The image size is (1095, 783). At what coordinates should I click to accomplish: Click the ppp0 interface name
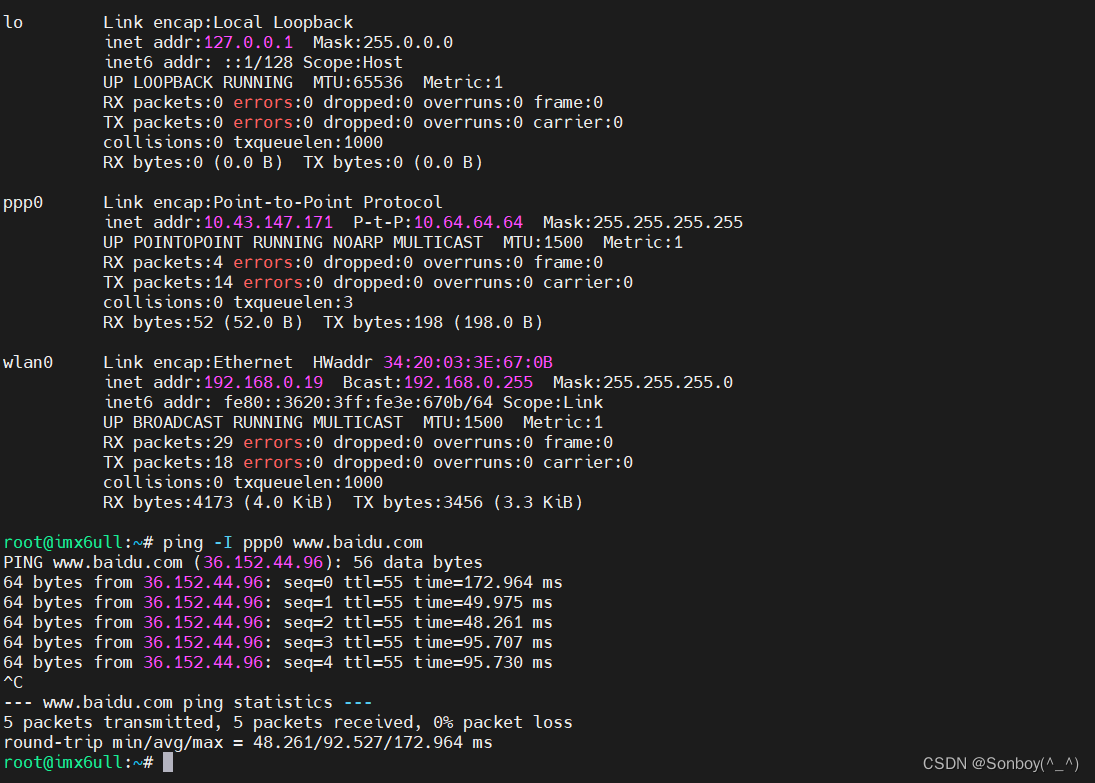point(23,203)
